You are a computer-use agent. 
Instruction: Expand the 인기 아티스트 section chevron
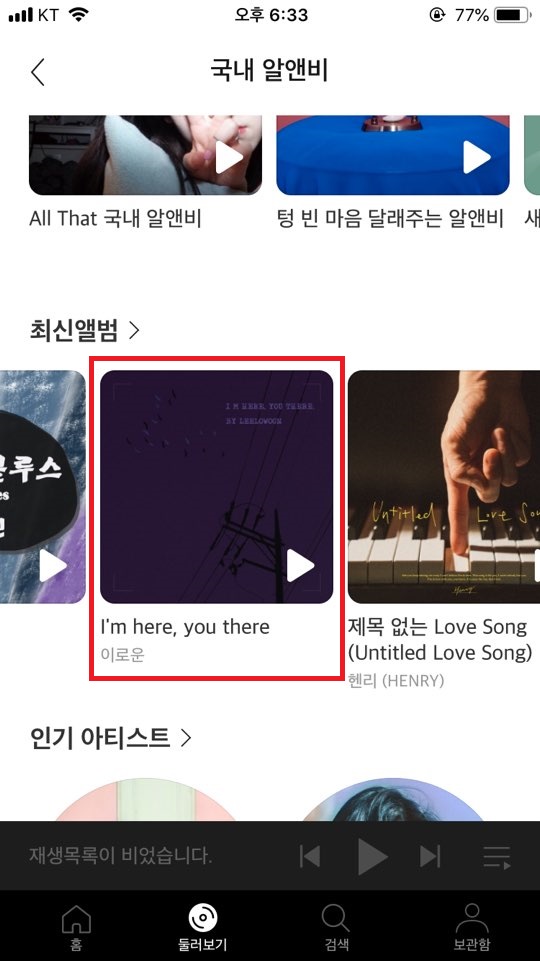point(186,738)
